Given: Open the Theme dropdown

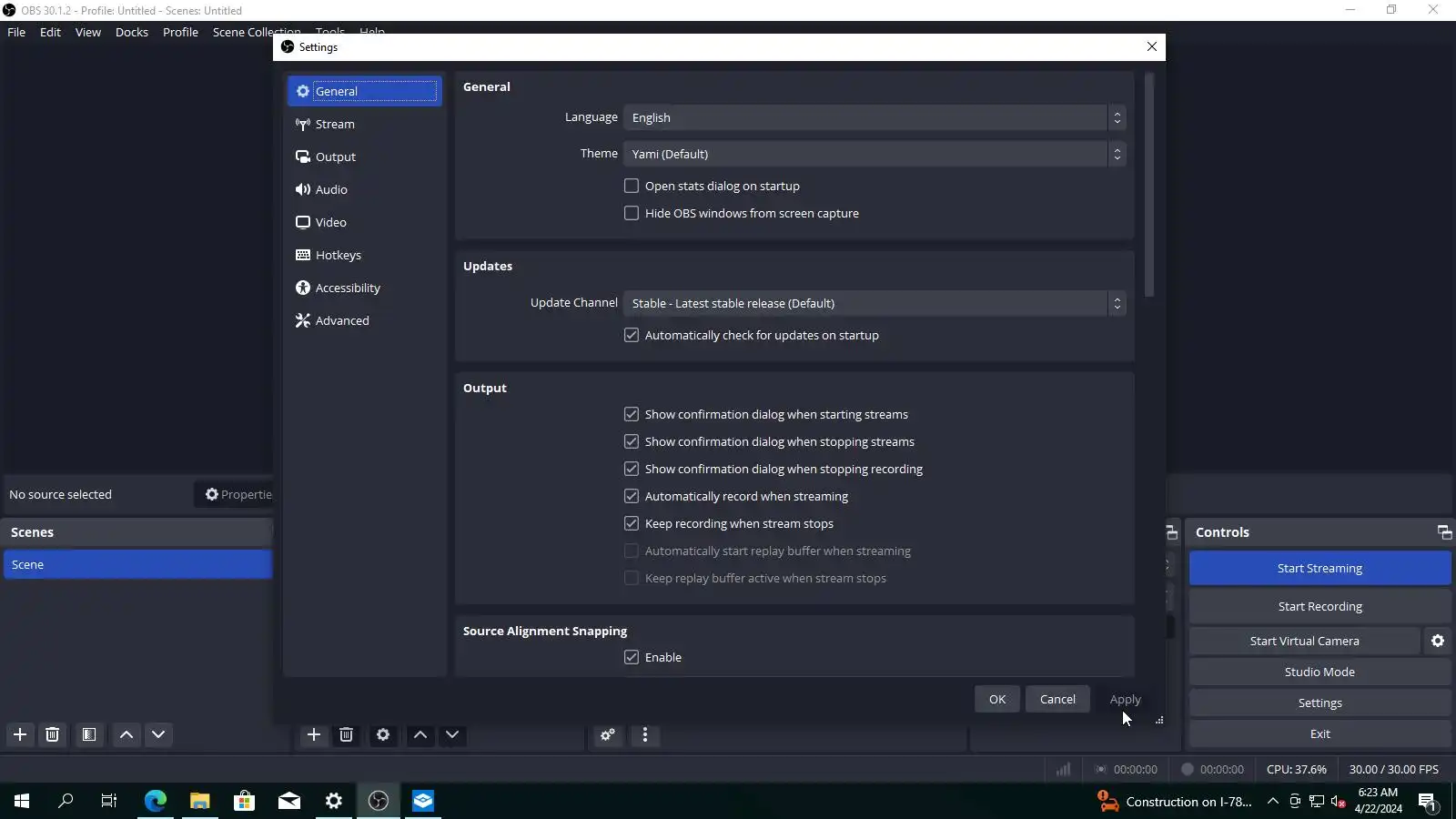Looking at the screenshot, I should (875, 154).
